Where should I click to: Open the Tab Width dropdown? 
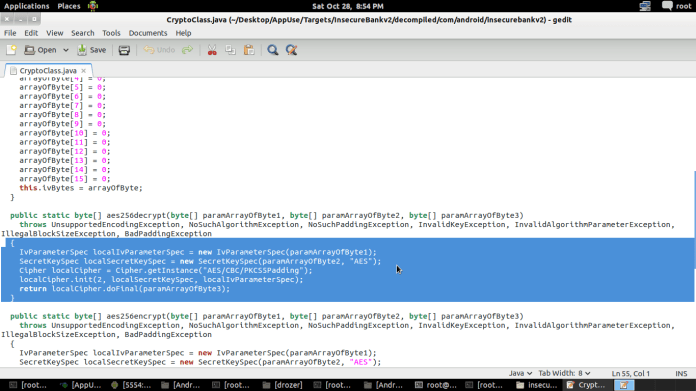[564, 373]
